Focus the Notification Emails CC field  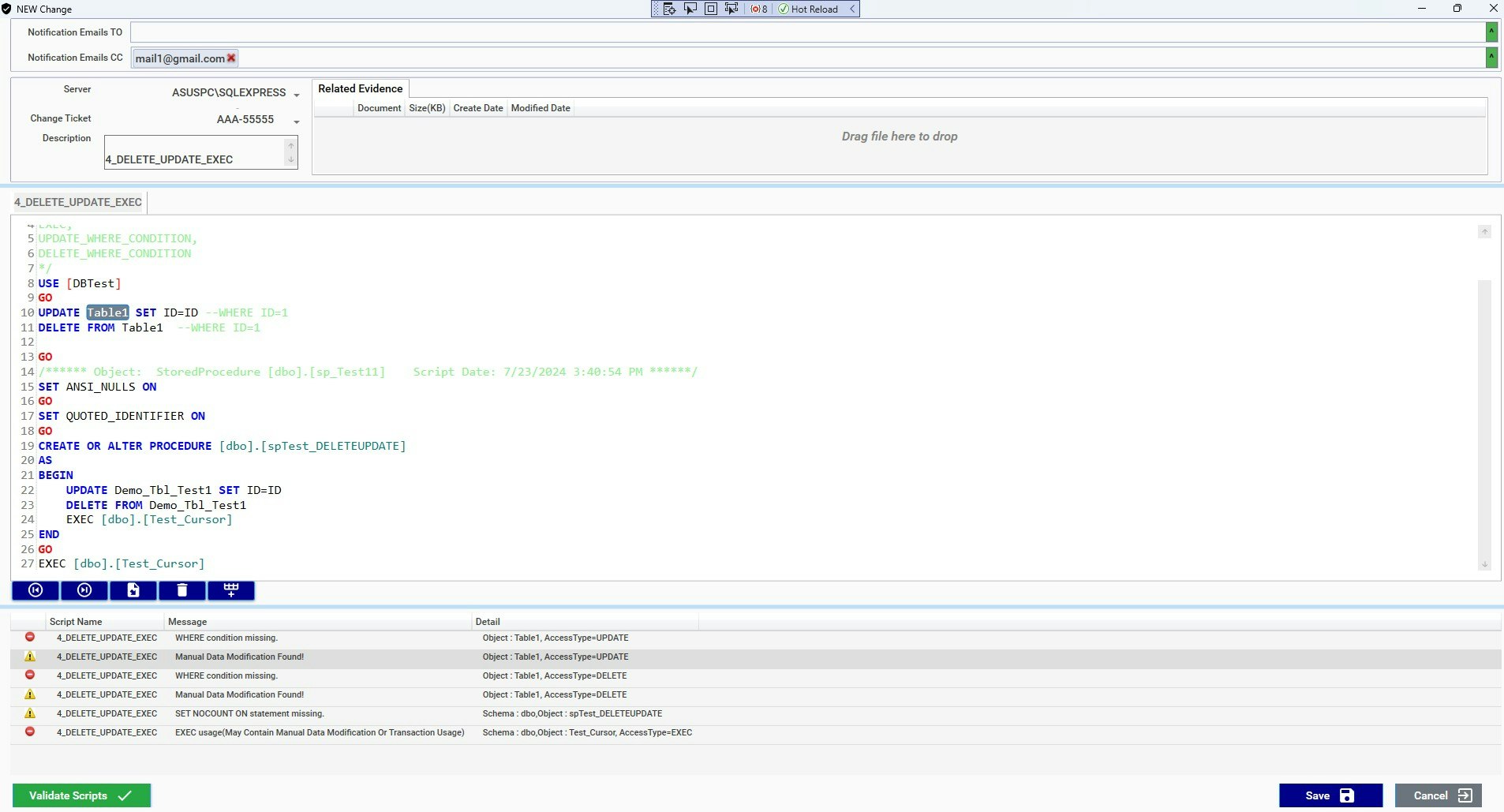coord(807,58)
